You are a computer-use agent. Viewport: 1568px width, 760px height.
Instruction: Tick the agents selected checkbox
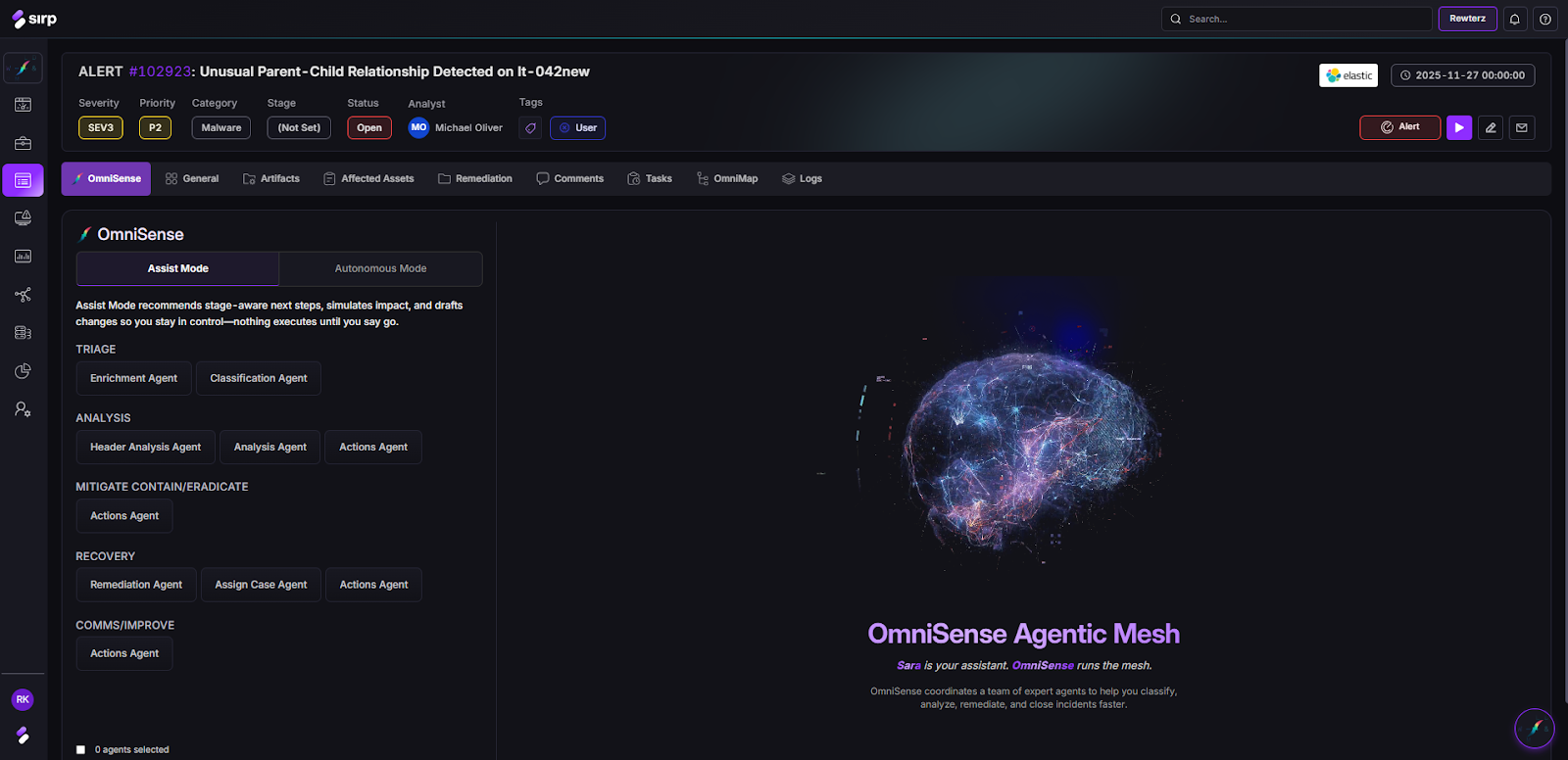pyautogui.click(x=80, y=750)
